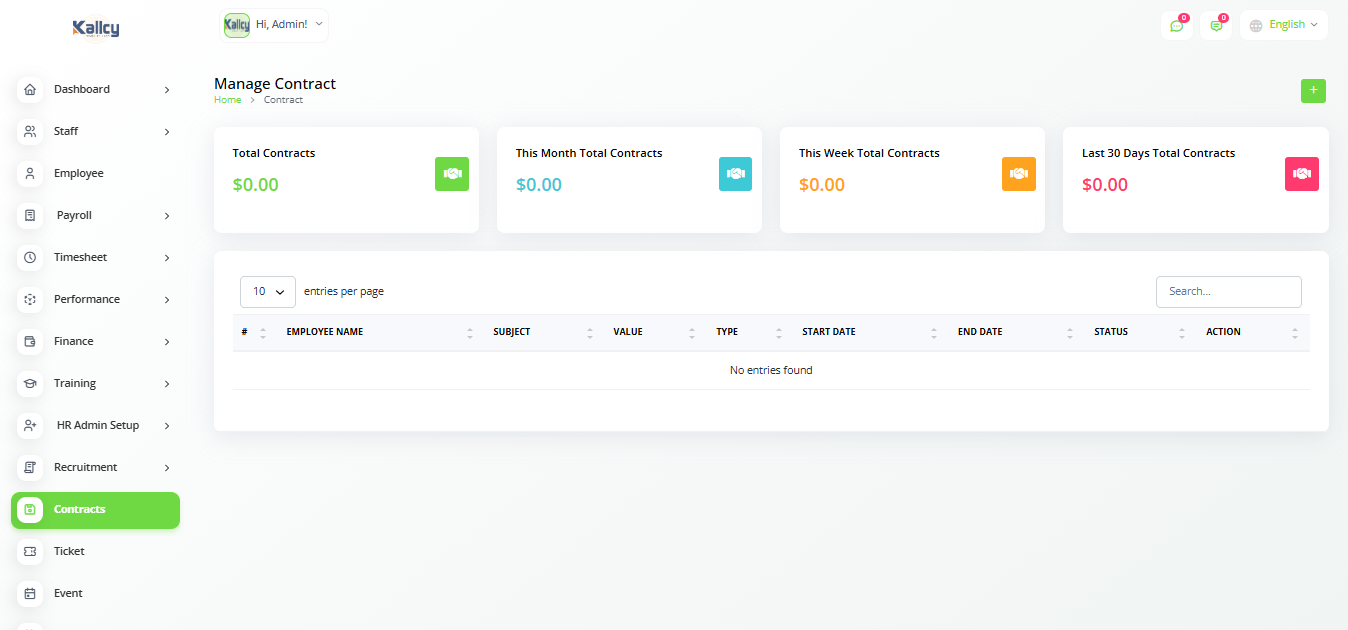Select Employee in the sidebar menu
1348x630 pixels.
pos(78,173)
